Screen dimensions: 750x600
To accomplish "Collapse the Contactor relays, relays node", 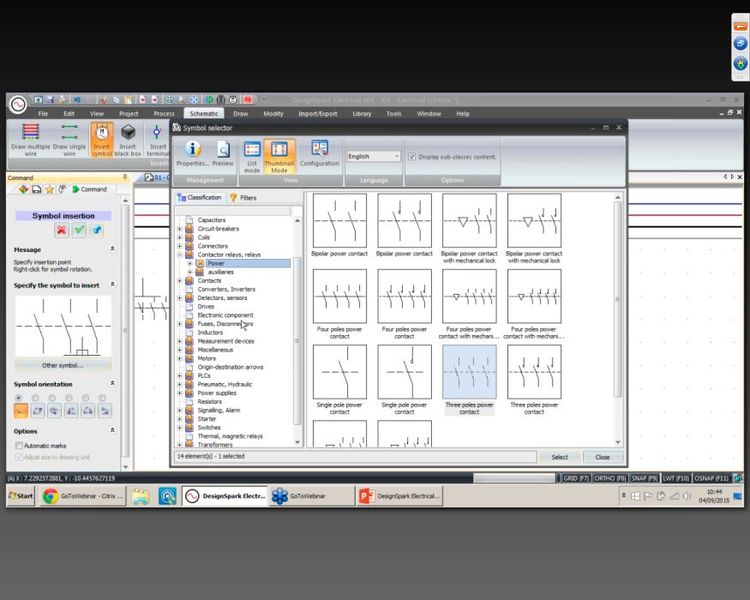I will pos(180,255).
